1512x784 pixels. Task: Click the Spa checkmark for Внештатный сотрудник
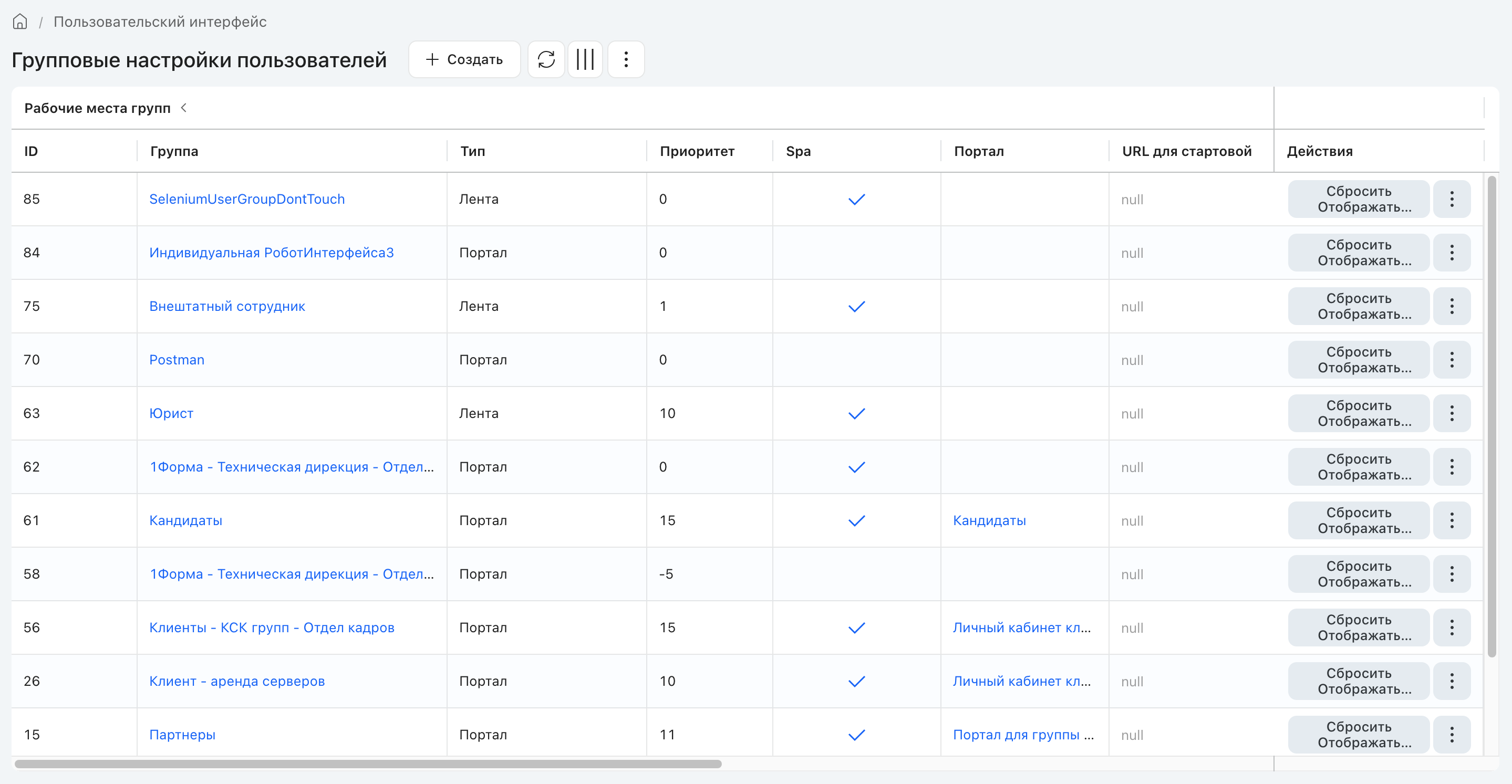(856, 306)
